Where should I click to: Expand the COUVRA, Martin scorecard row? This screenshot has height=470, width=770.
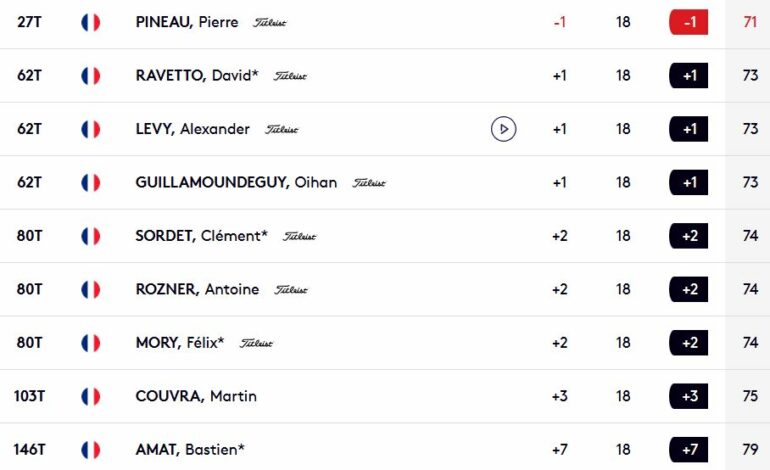pos(385,396)
